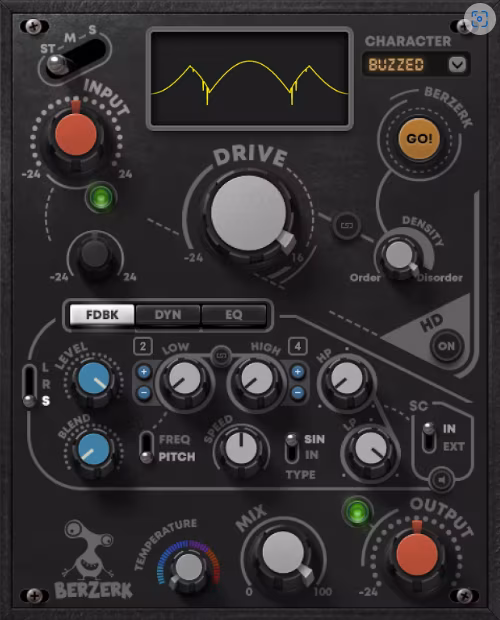Switch to the FDBK tab

click(x=102, y=315)
